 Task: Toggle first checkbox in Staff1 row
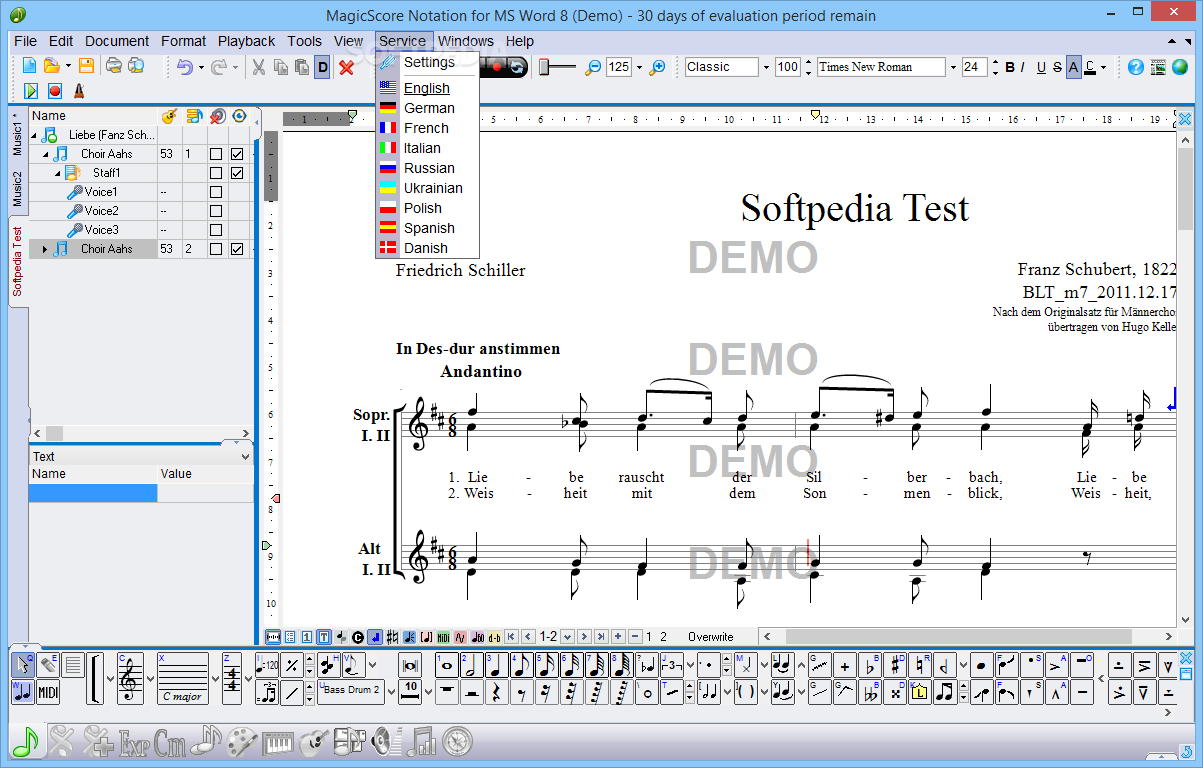click(x=215, y=173)
